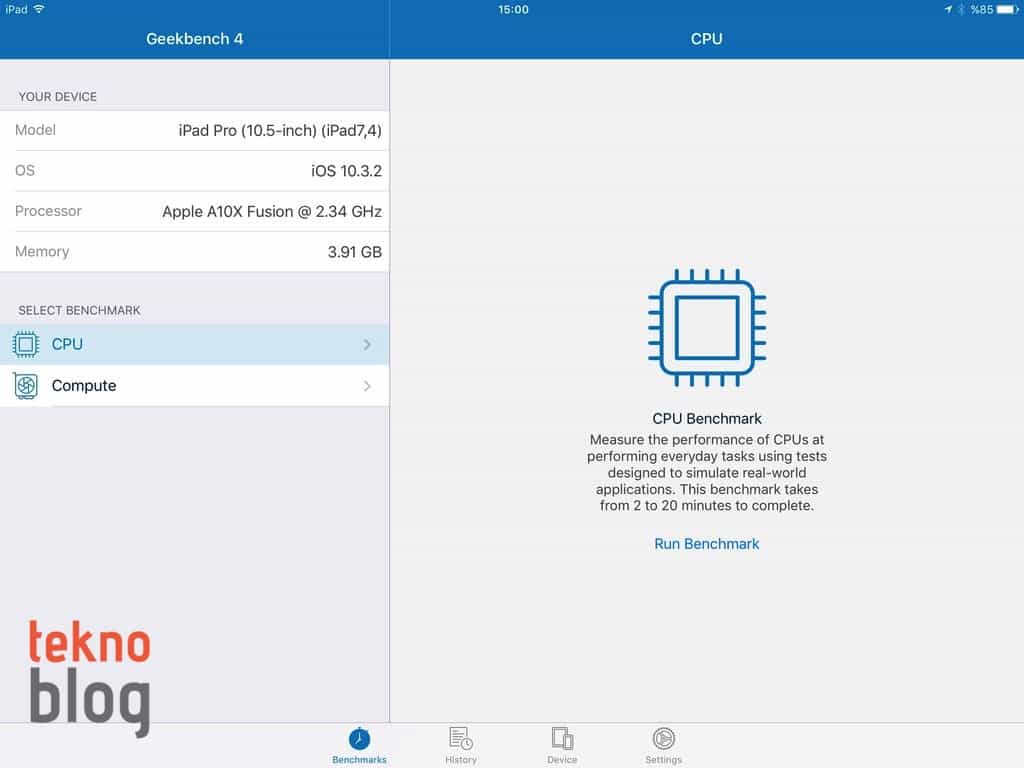Click the Compute graphics card icon
The height and width of the screenshot is (768, 1024).
tap(26, 386)
